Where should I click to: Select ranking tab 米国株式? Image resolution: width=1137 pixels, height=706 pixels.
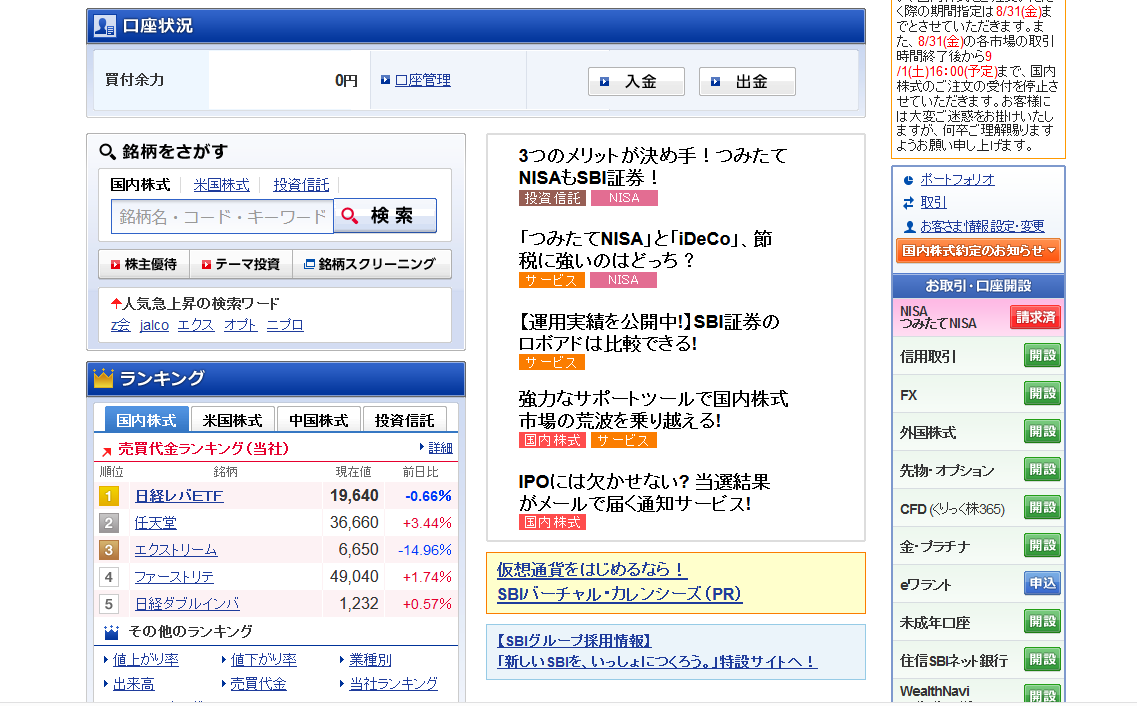tap(233, 420)
